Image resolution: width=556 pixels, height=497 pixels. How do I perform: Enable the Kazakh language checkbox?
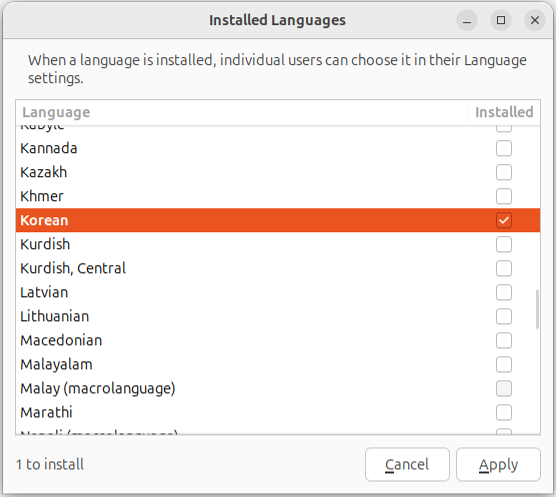point(504,172)
